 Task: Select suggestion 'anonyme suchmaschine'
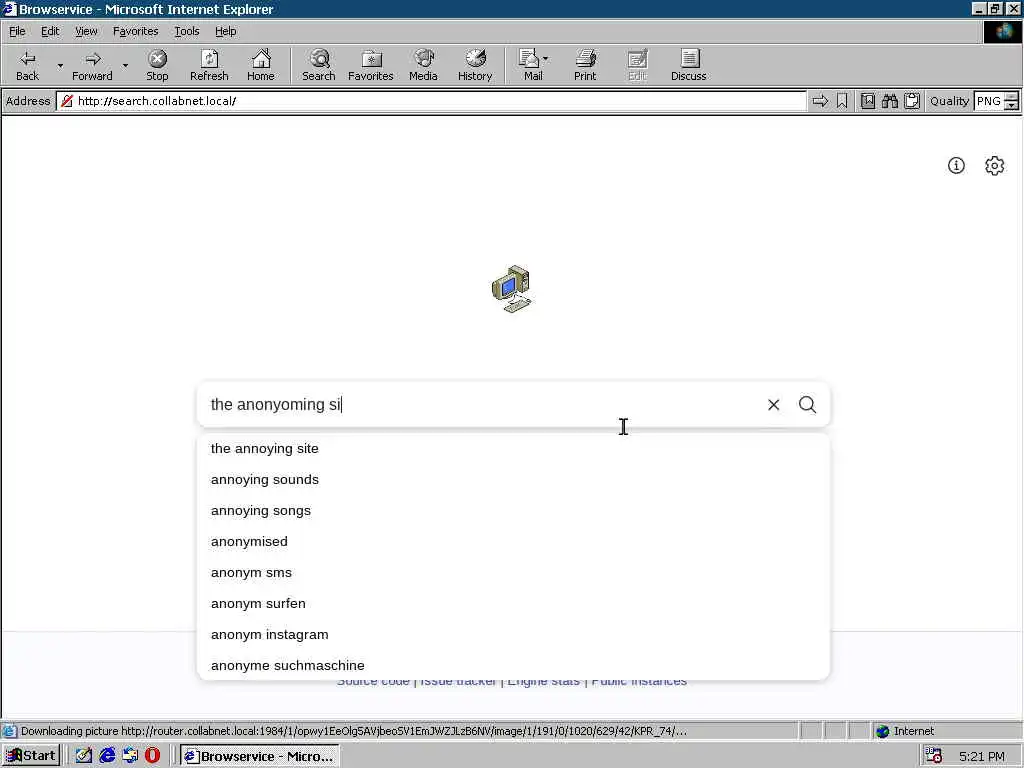[x=513, y=665]
